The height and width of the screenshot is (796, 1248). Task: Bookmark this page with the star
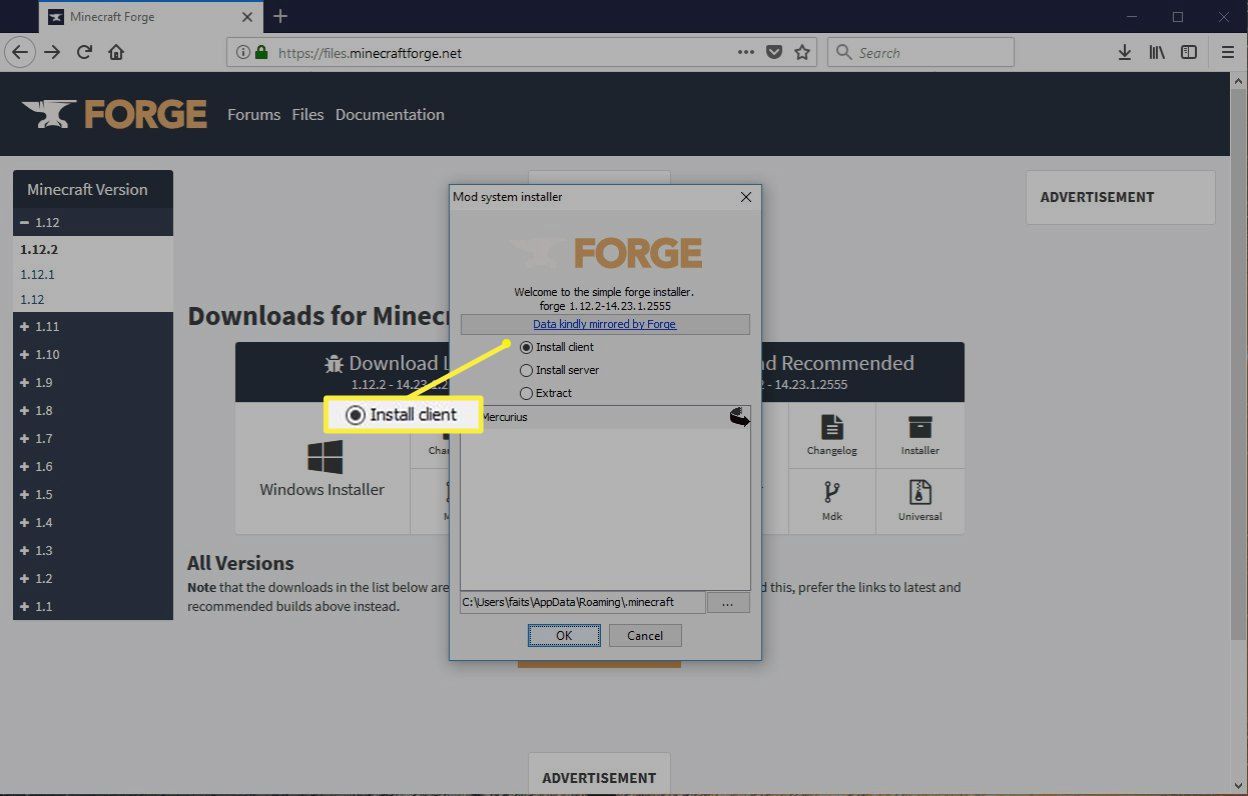coord(802,52)
